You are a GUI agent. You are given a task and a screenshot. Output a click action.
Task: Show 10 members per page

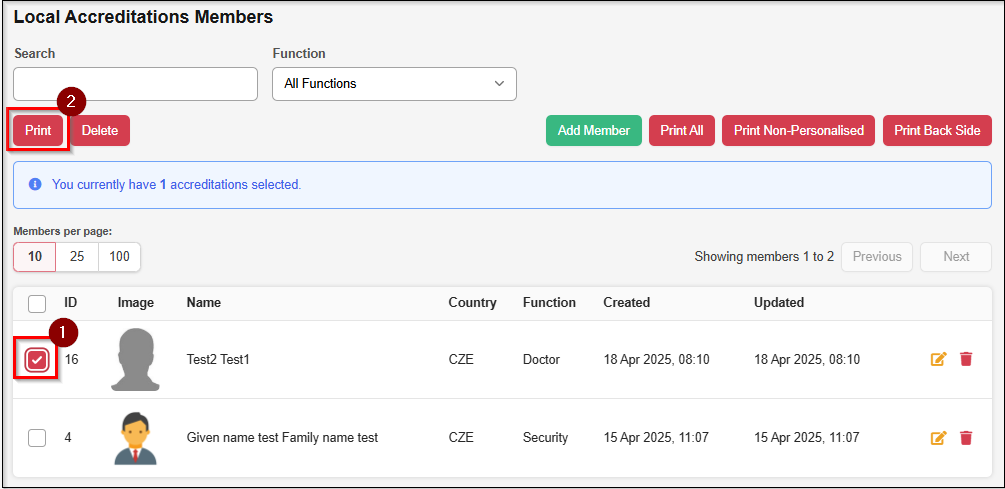(x=35, y=257)
